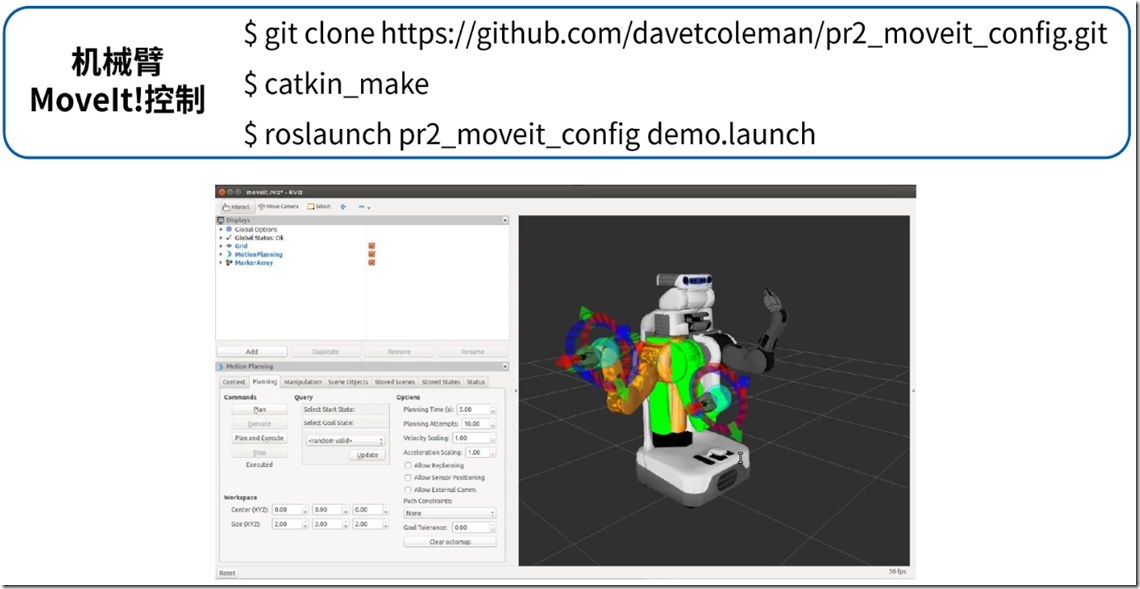Click the MotionPlanning display icon
Image resolution: width=1140 pixels, height=589 pixels.
229,255
